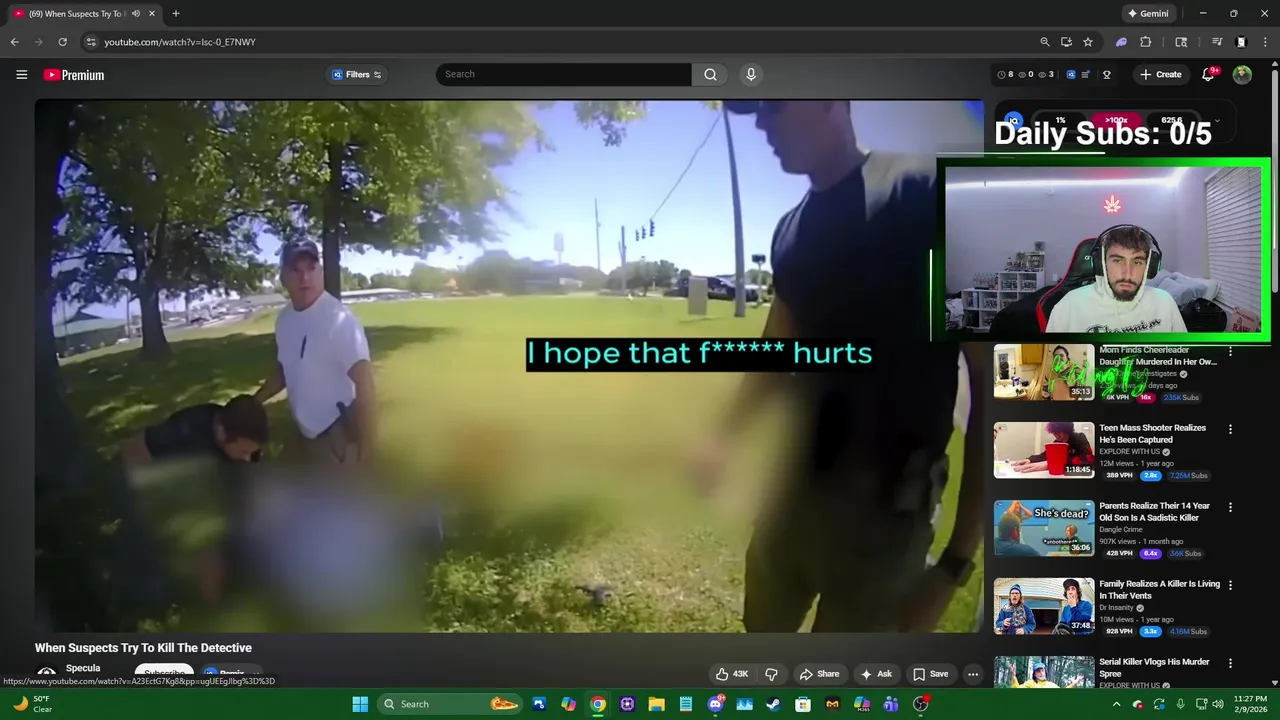Start voice search with the microphone icon
The image size is (1280, 720).
click(751, 74)
